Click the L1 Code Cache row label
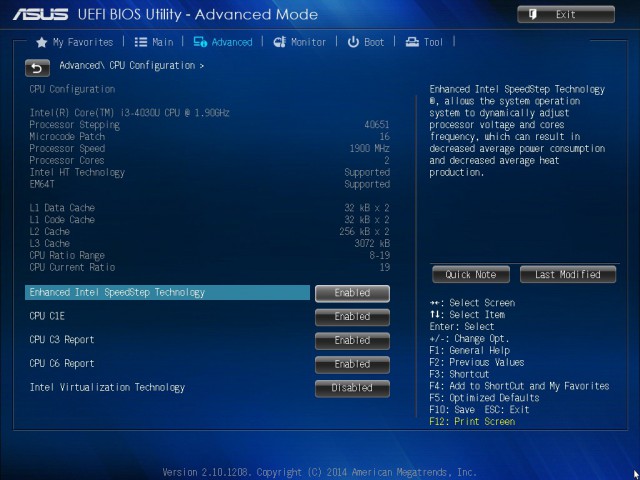Screen dimensions: 640x480 [62, 220]
